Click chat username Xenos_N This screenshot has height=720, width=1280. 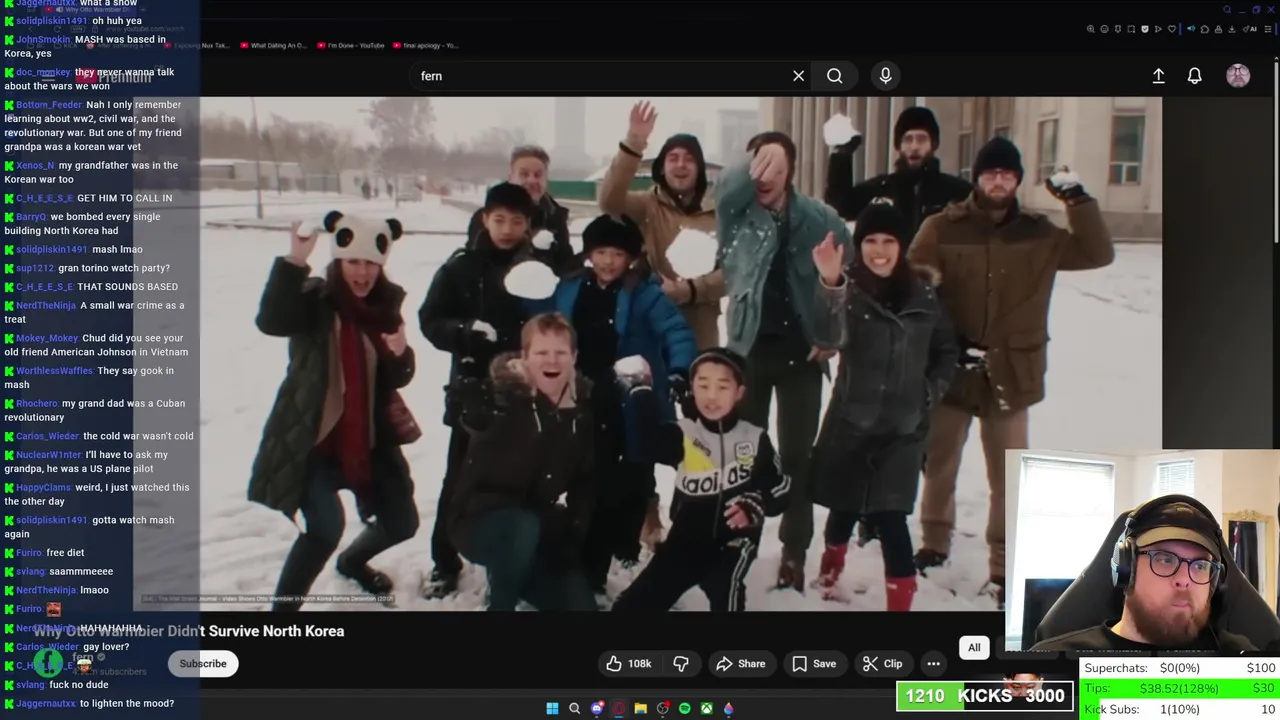tap(35, 166)
